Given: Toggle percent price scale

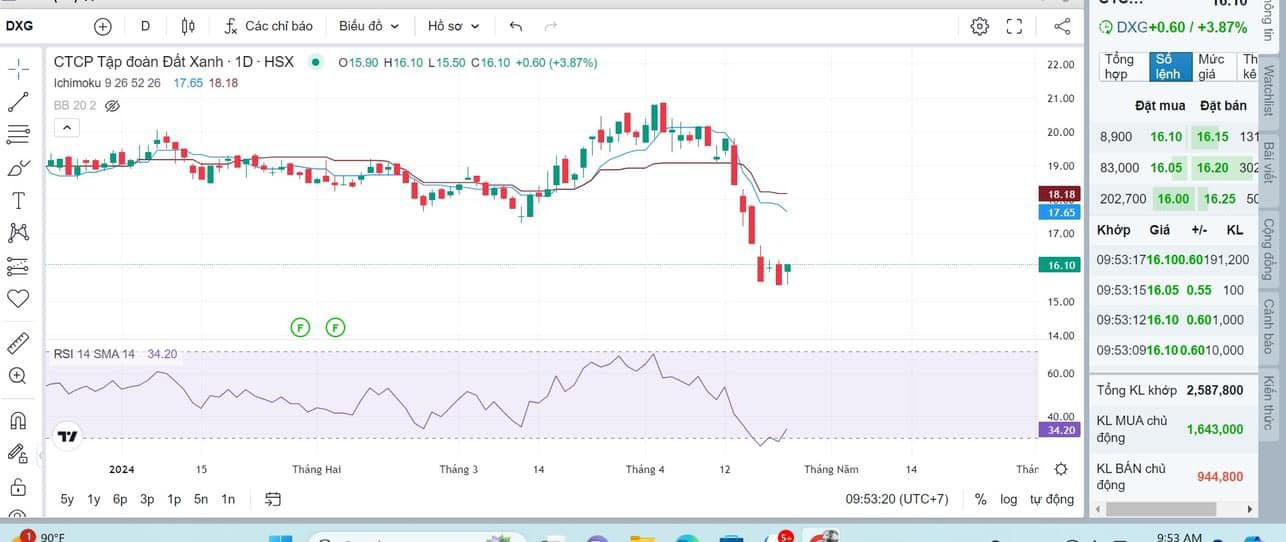Looking at the screenshot, I should (x=981, y=499).
